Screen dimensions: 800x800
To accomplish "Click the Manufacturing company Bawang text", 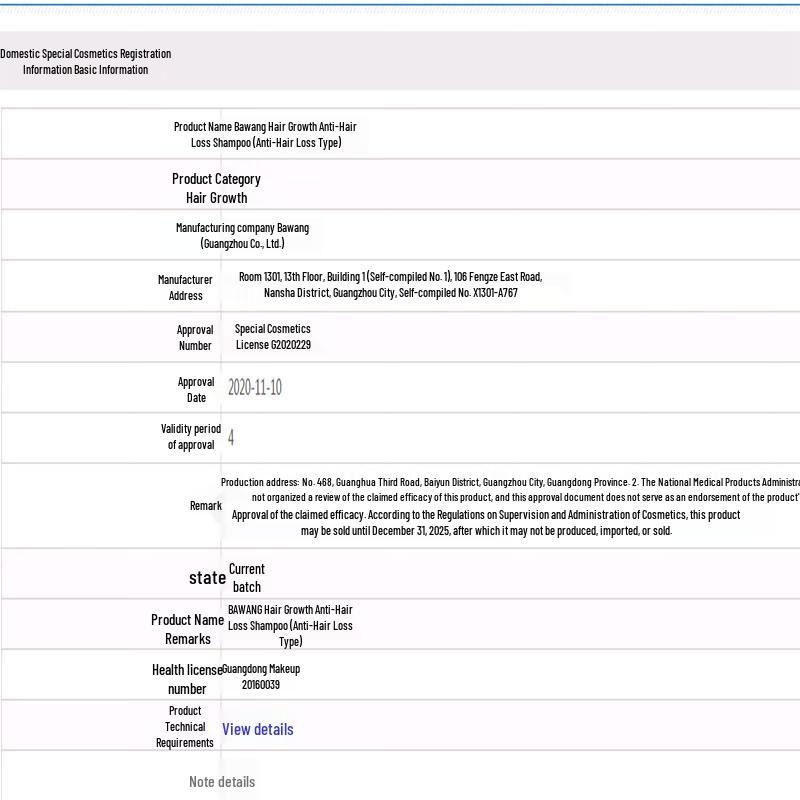I will coord(242,235).
